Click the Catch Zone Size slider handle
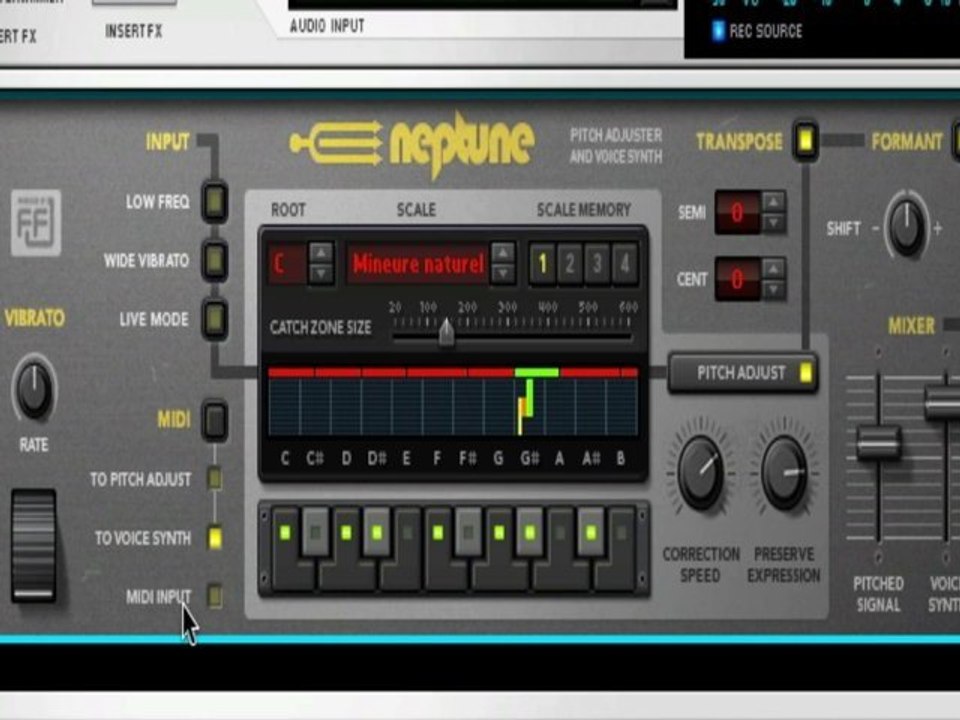960x720 pixels. point(446,332)
